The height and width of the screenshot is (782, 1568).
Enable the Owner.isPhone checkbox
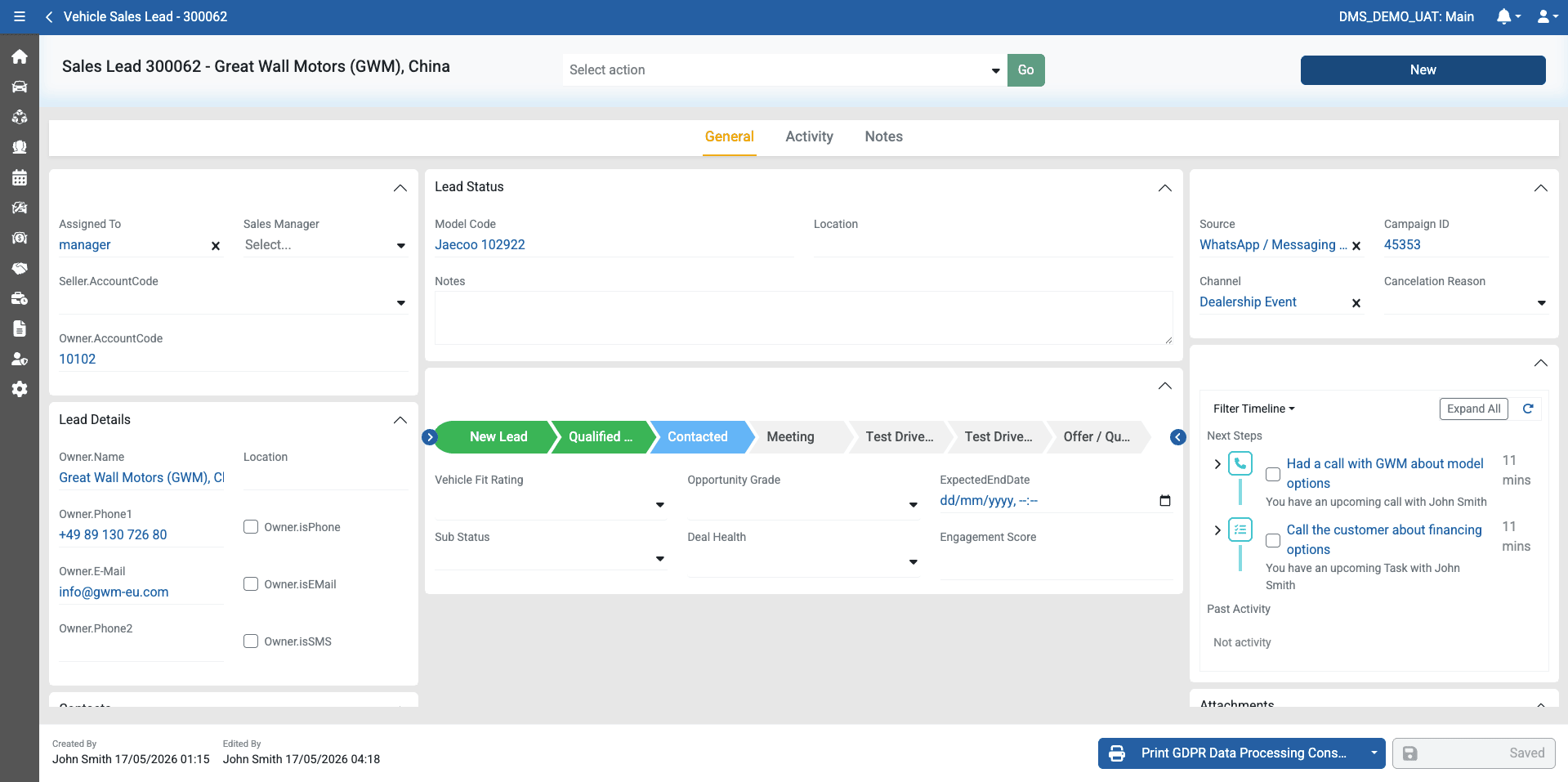(251, 527)
